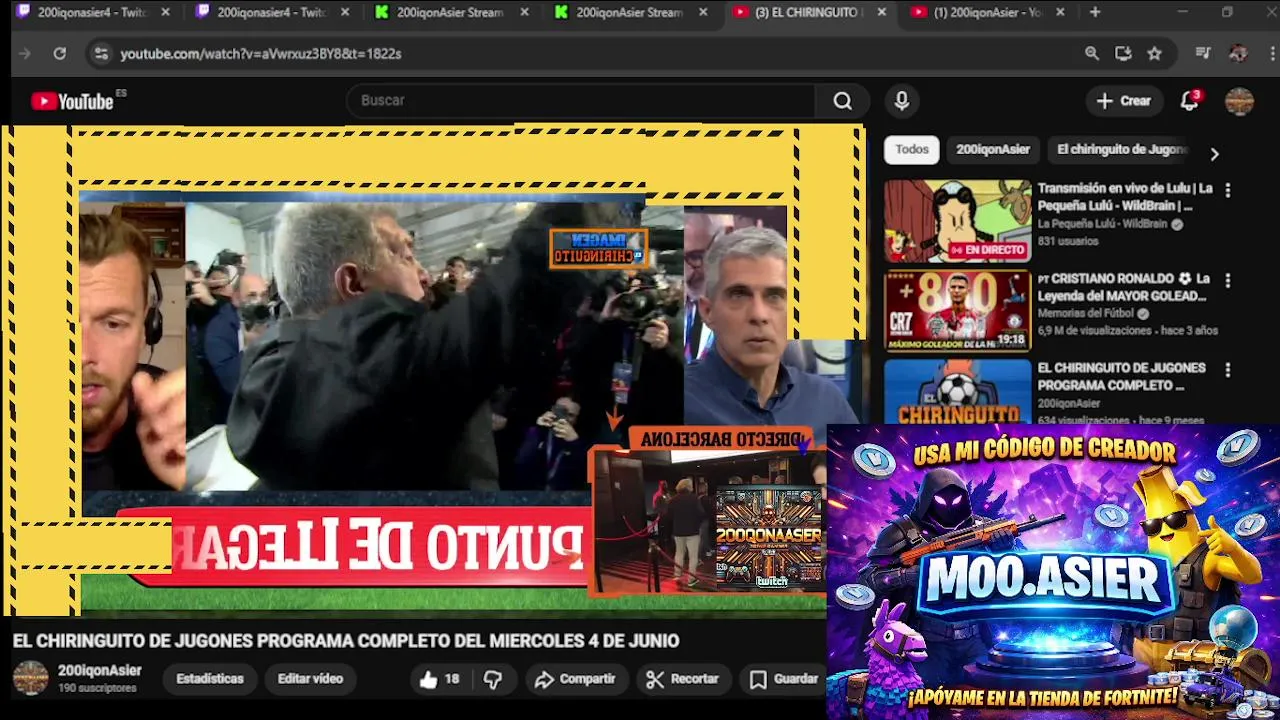Click the Recortar clip button
Image resolution: width=1280 pixels, height=720 pixels.
pos(683,679)
